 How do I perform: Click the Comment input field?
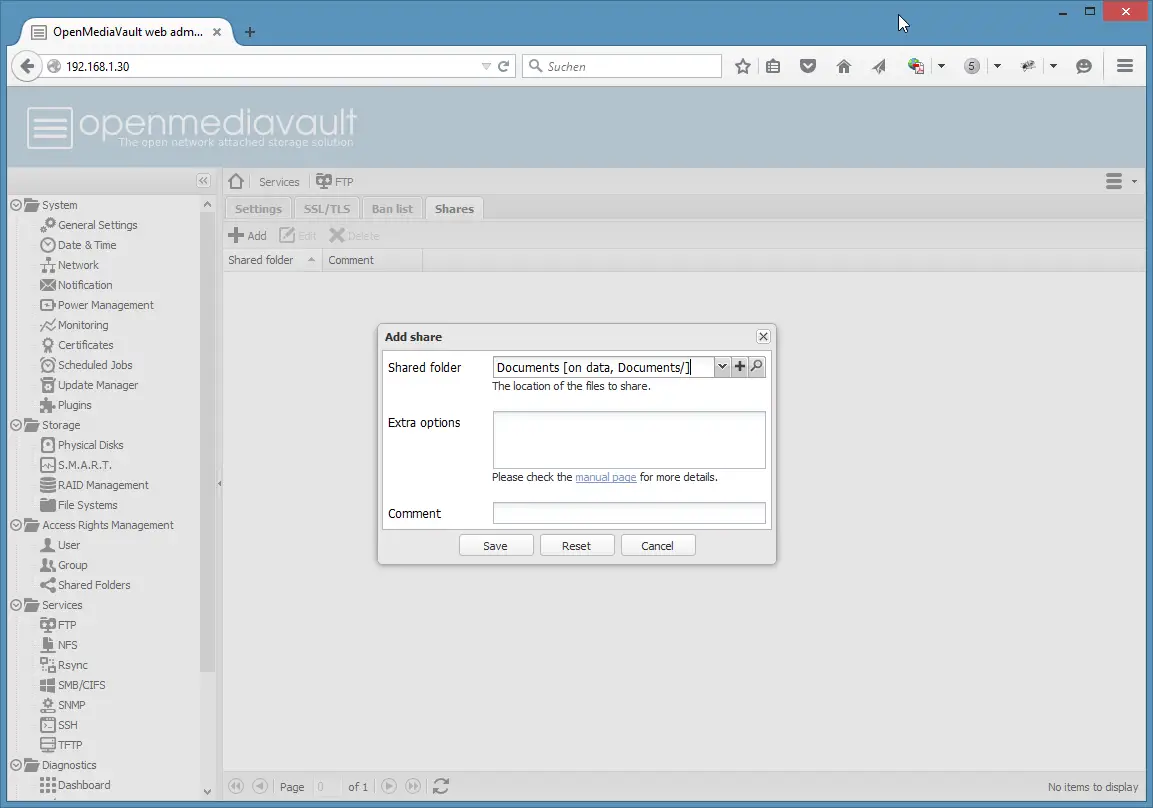[629, 513]
